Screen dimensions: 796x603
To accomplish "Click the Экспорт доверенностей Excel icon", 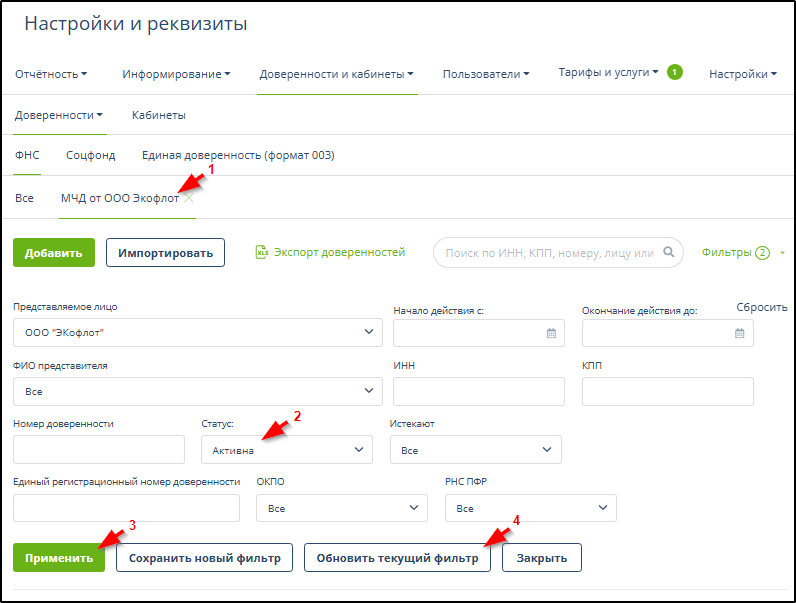I will [263, 253].
